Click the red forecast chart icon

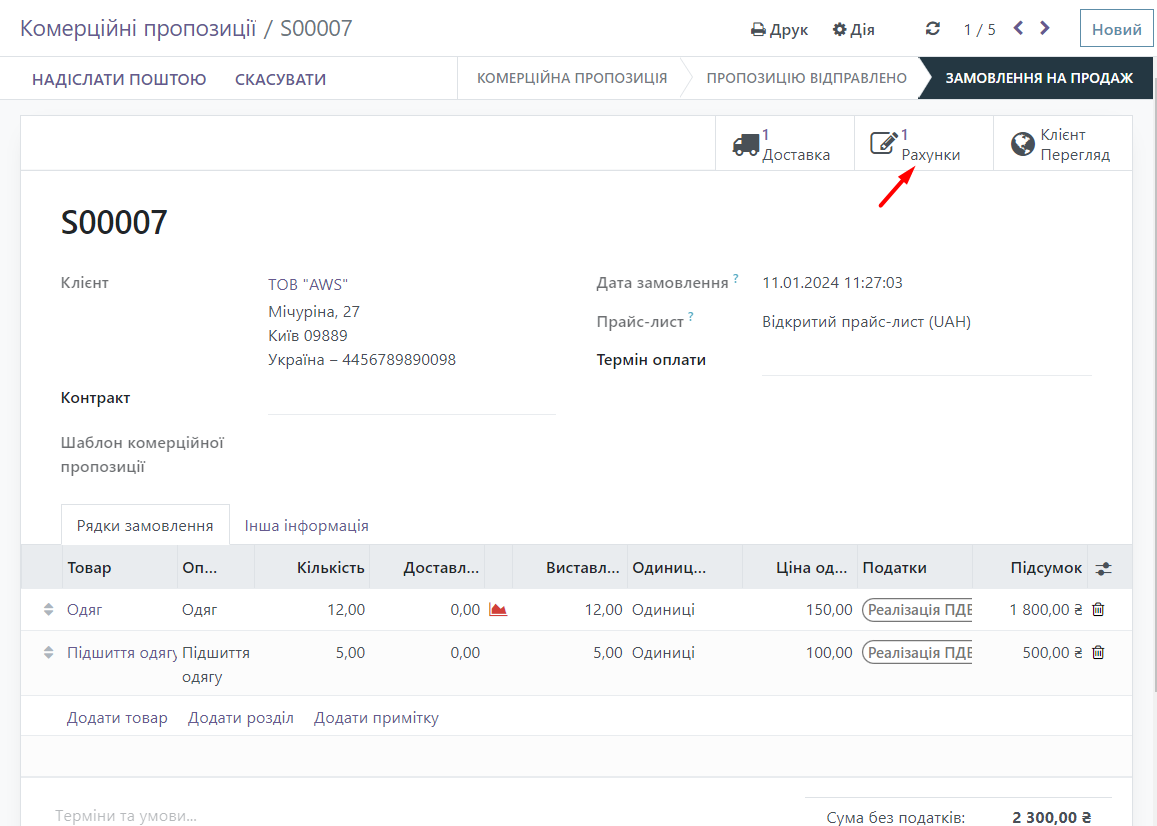coord(498,609)
